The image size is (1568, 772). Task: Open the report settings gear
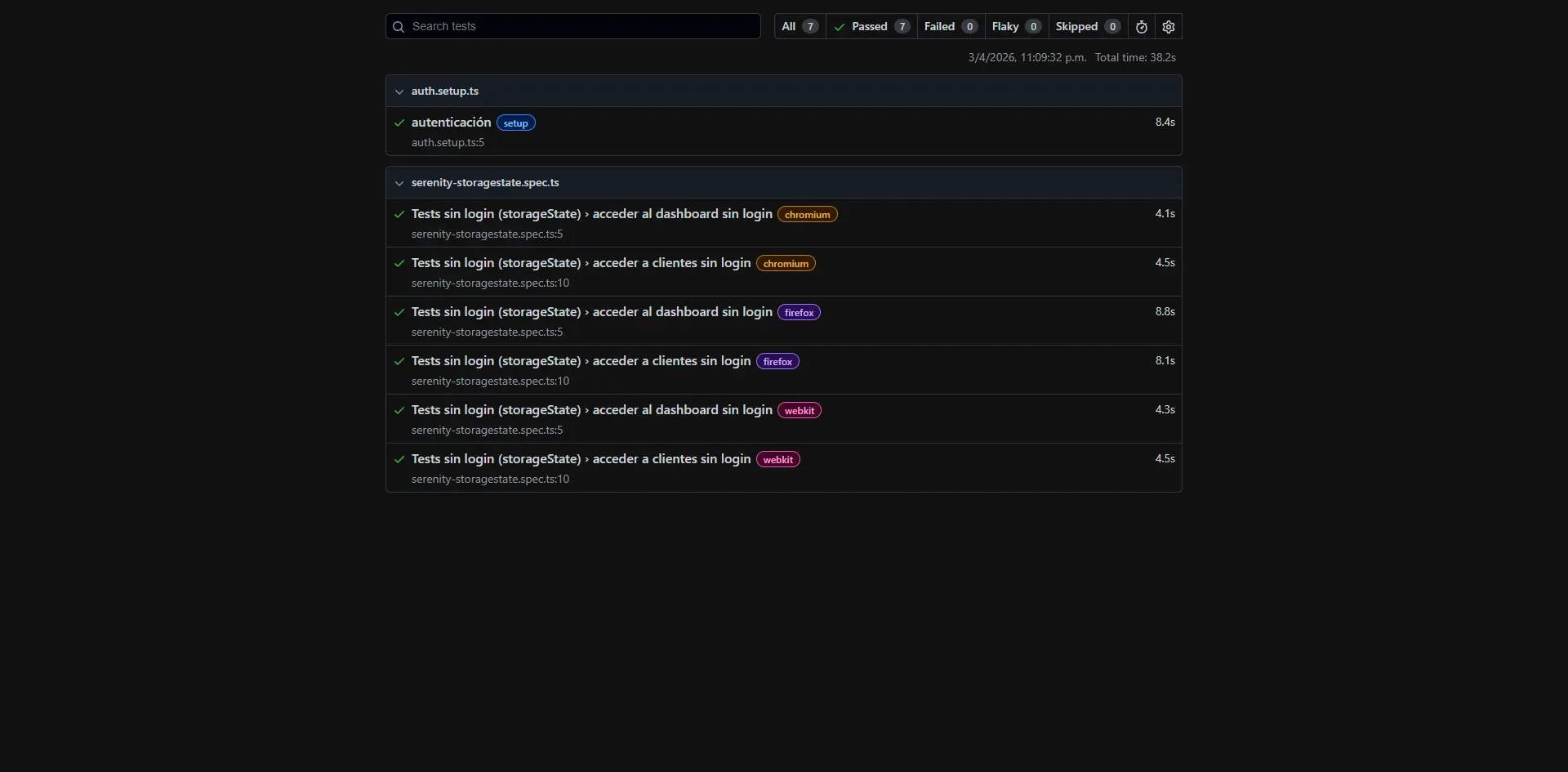[x=1168, y=26]
